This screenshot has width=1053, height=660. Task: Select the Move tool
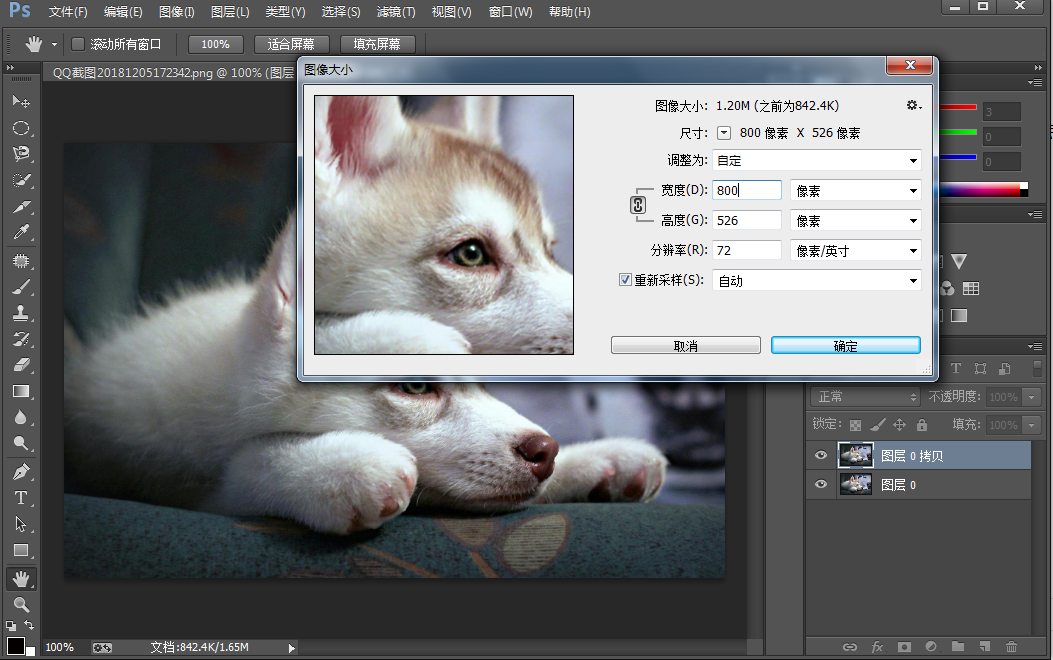[x=21, y=101]
